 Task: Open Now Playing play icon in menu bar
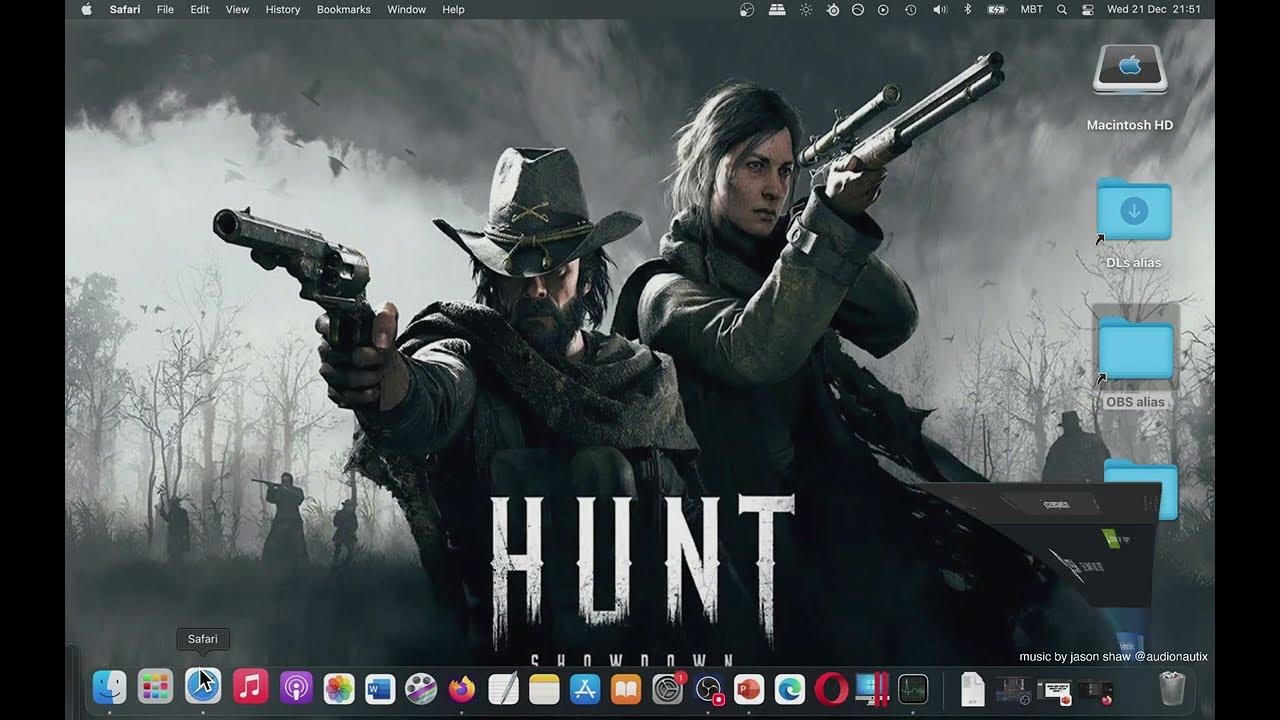pyautogui.click(x=883, y=9)
